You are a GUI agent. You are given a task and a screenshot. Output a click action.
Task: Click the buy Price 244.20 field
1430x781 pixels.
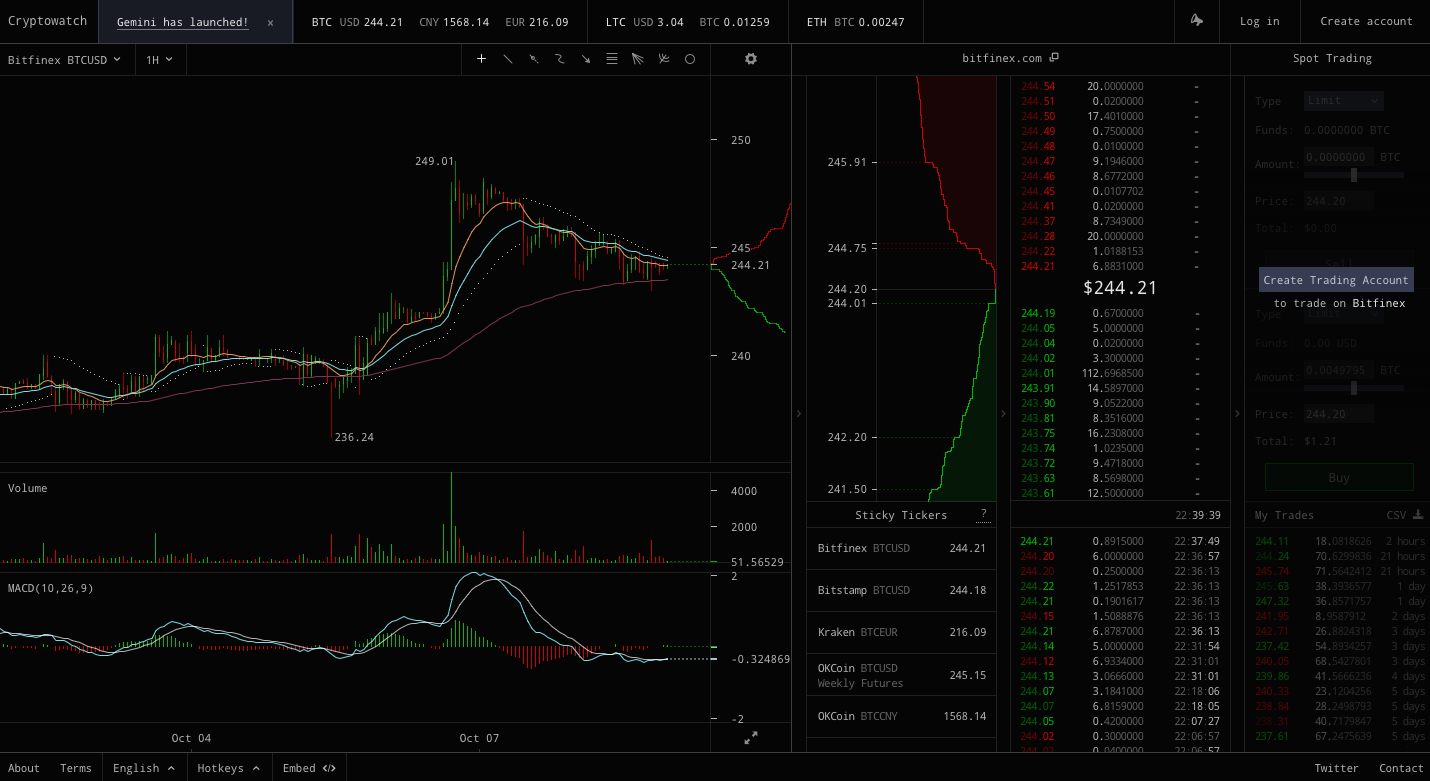(1339, 414)
